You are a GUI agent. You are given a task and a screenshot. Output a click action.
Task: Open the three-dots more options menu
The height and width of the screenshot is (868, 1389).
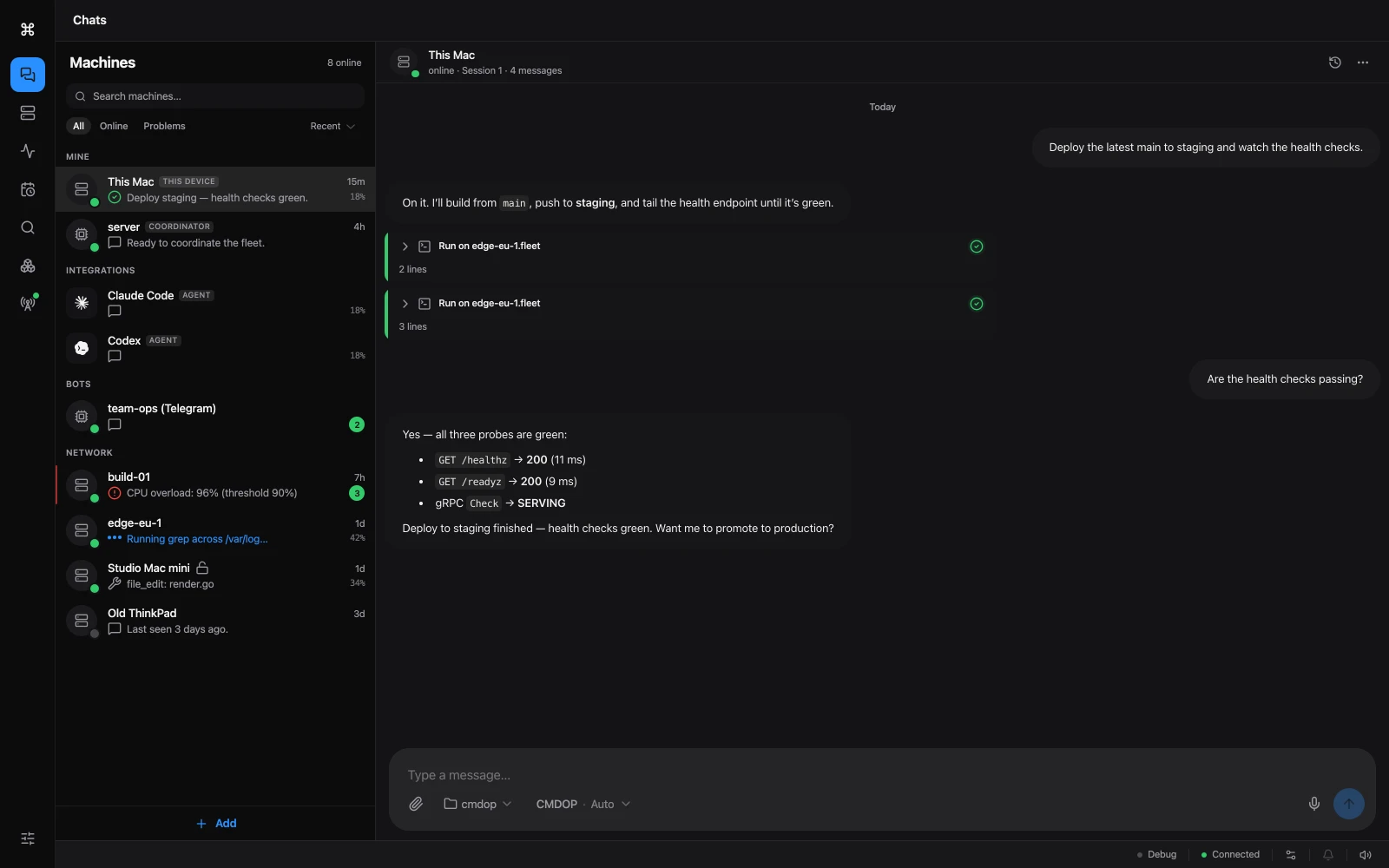coord(1363,62)
